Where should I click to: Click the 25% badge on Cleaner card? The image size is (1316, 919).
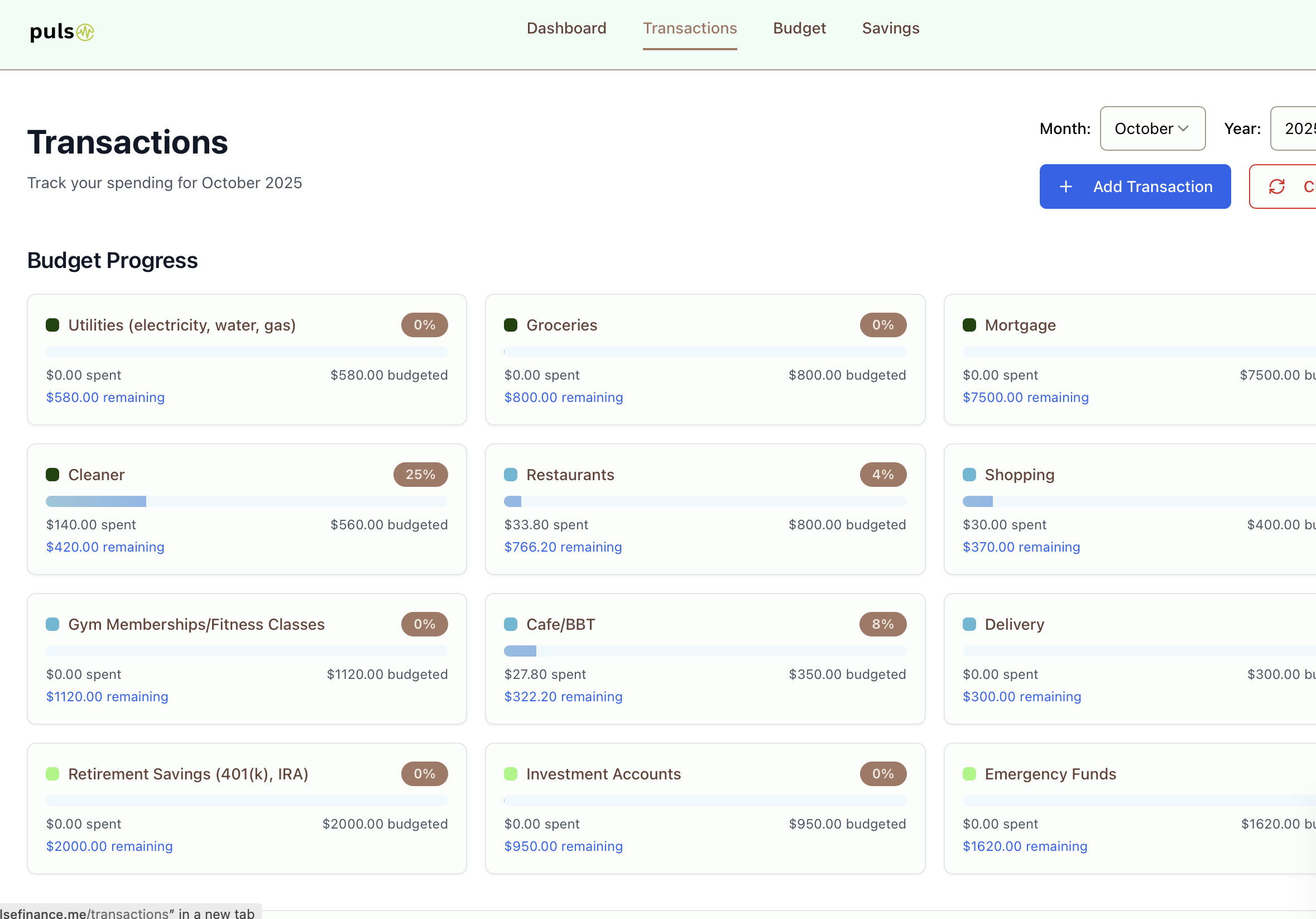[420, 475]
